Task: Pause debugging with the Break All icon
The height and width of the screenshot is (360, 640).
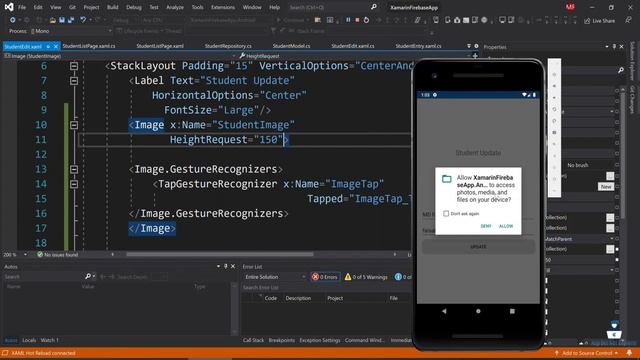Action: pyautogui.click(x=348, y=20)
